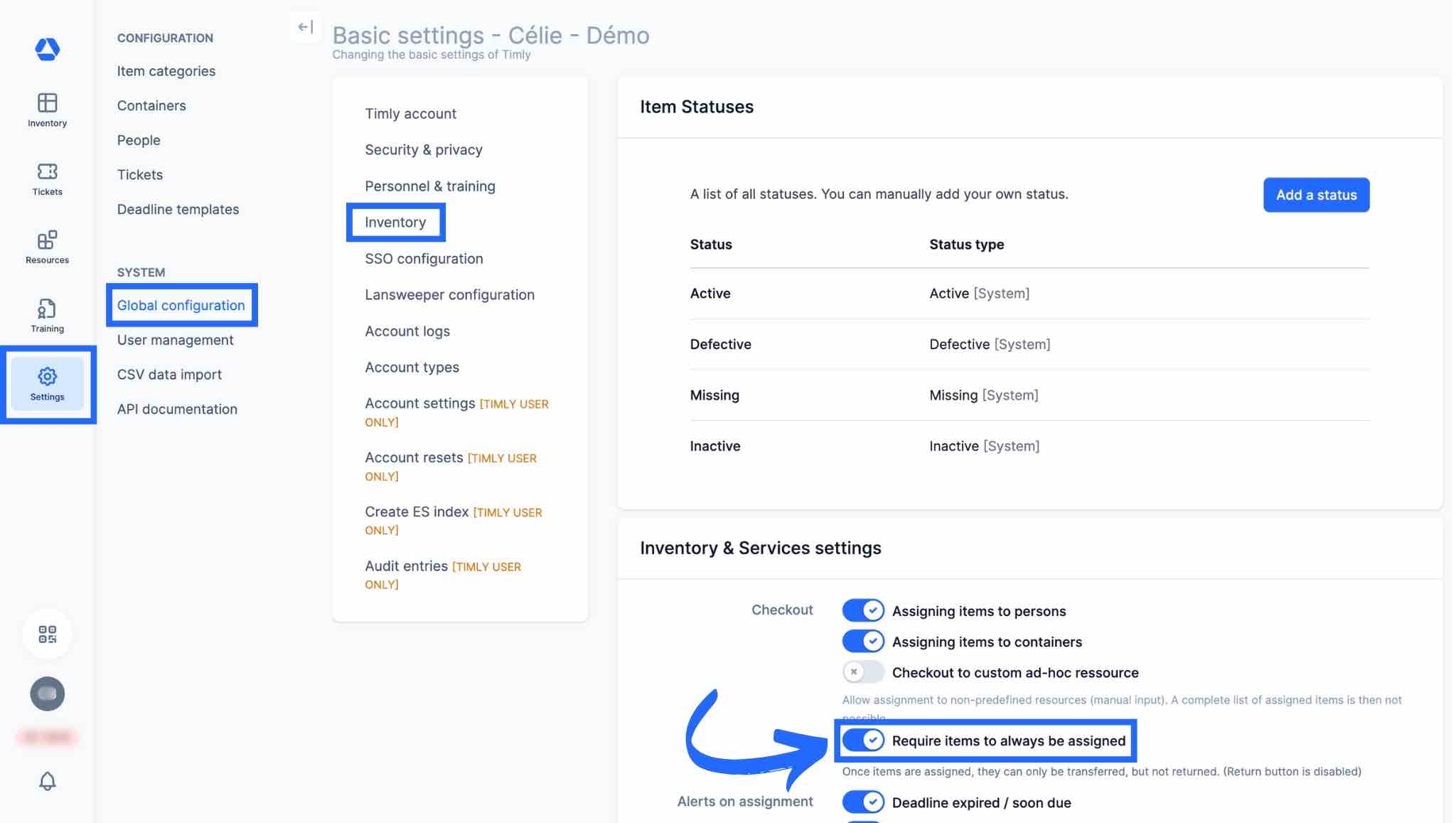The height and width of the screenshot is (823, 1456).
Task: Toggle Require items to always be assigned
Action: (x=863, y=740)
